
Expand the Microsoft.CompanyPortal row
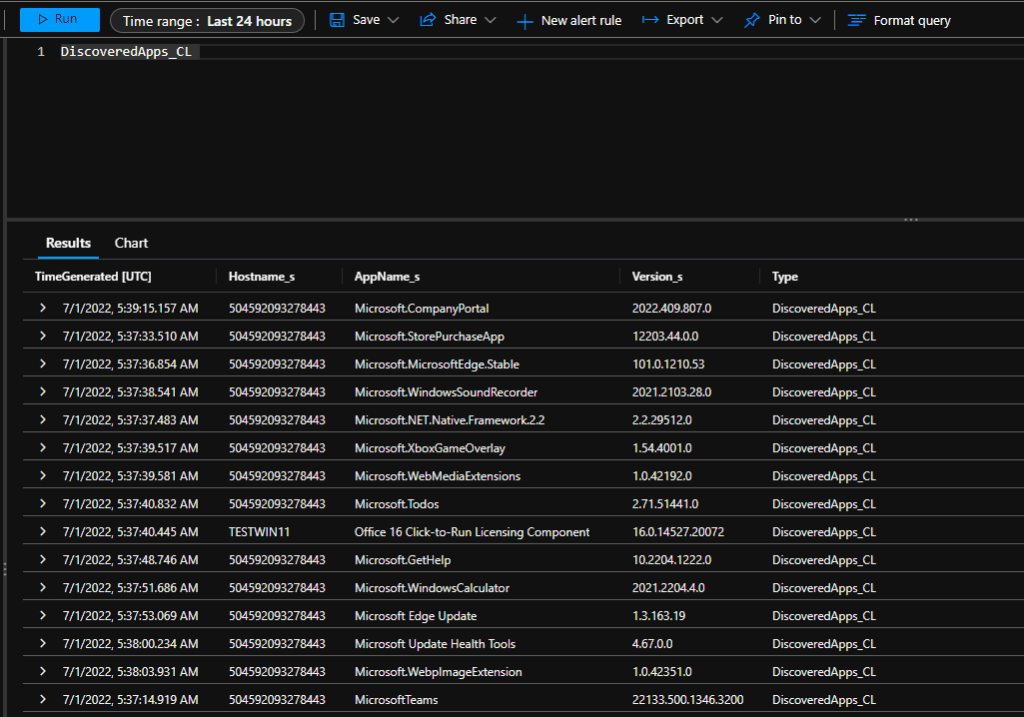click(x=43, y=308)
